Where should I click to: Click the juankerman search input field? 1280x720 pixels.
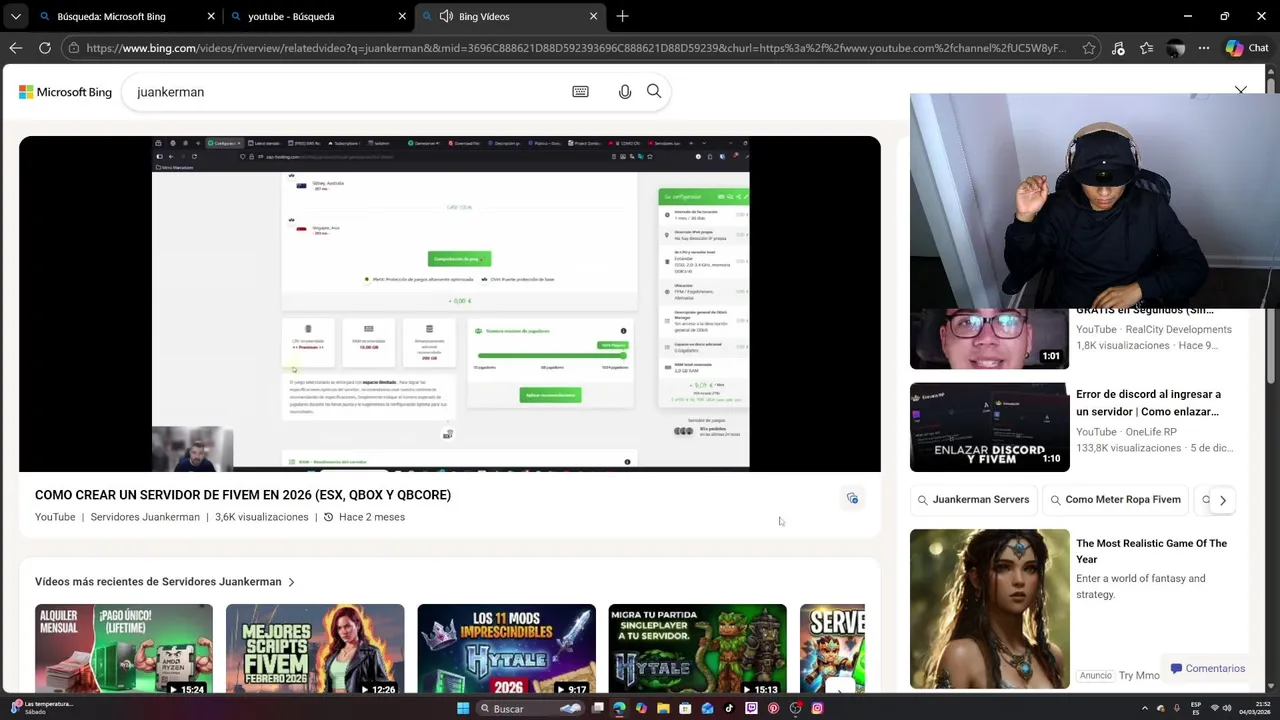[x=345, y=92]
